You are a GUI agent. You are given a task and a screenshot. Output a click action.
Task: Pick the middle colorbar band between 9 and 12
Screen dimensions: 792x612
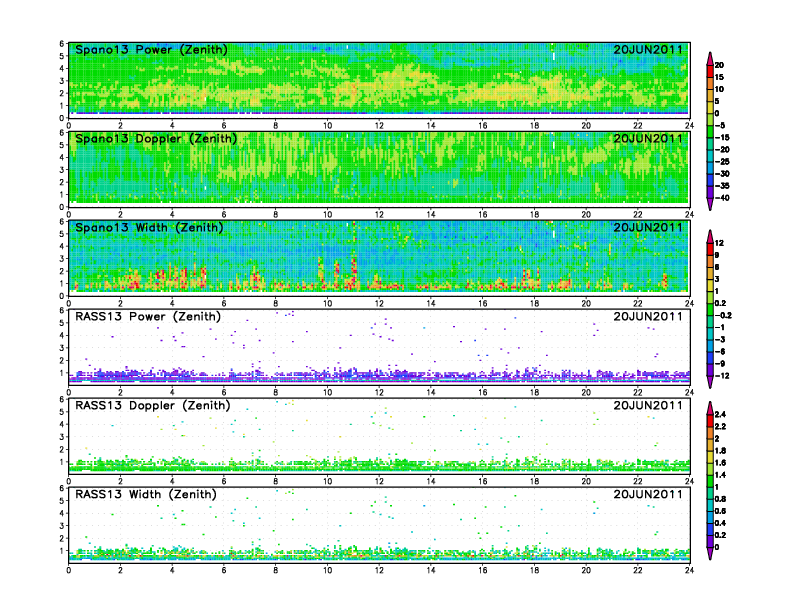click(711, 250)
